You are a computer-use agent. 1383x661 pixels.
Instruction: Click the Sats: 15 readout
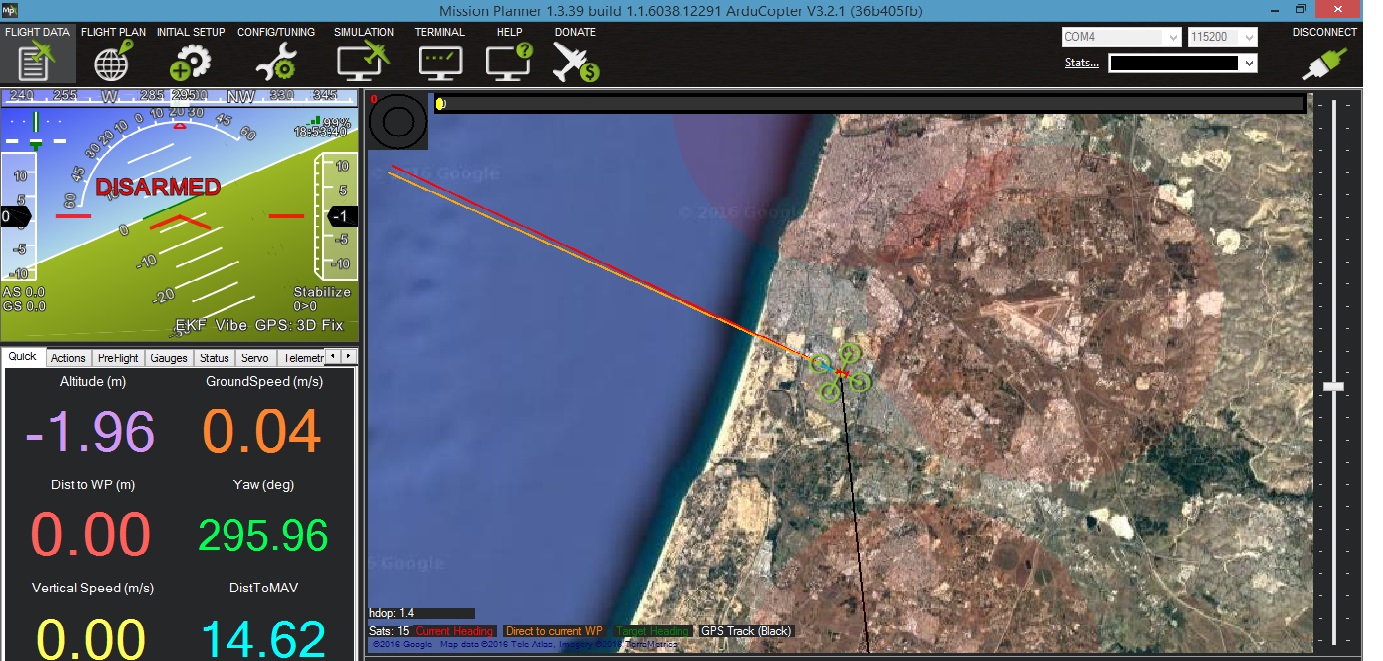pyautogui.click(x=389, y=631)
